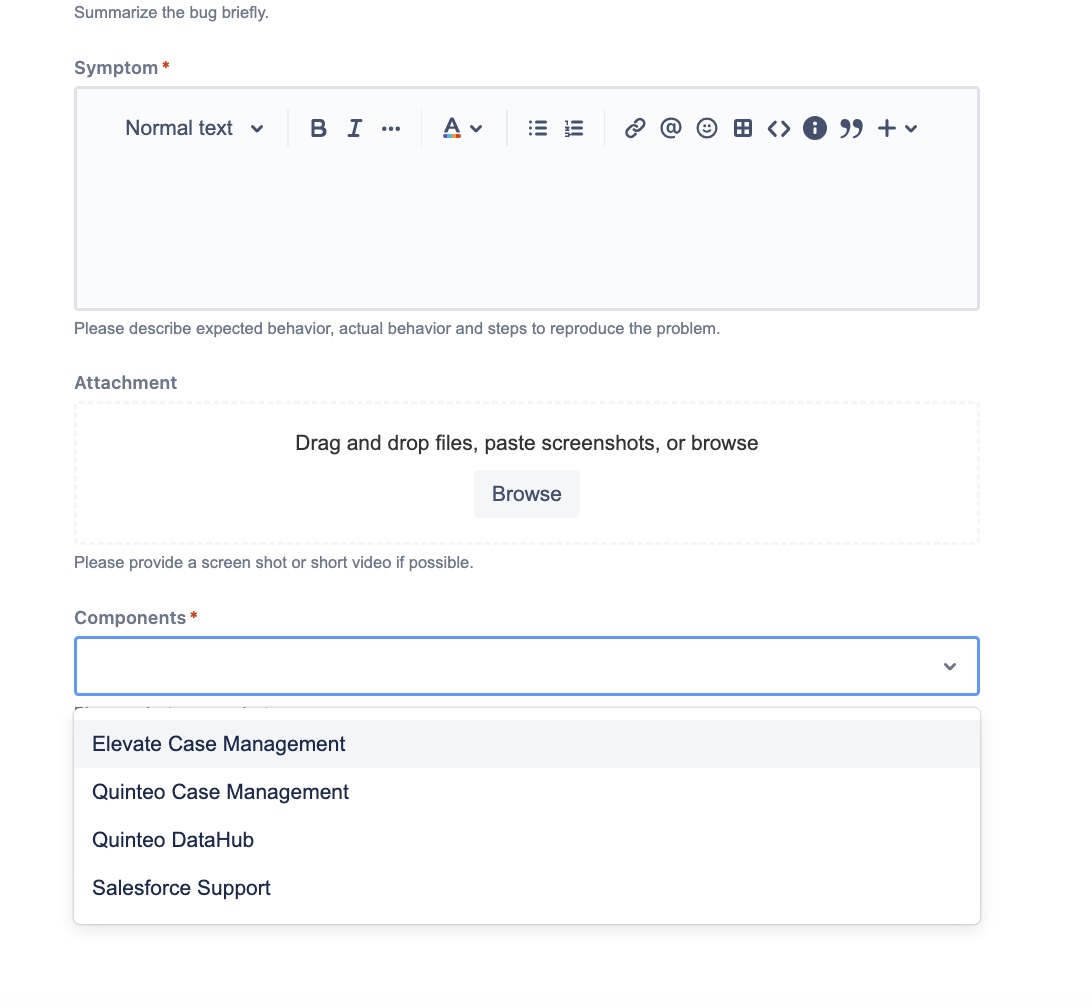The image size is (1092, 1008).
Task: Click 'Please describe expected behavior' help text
Action: [x=397, y=329]
